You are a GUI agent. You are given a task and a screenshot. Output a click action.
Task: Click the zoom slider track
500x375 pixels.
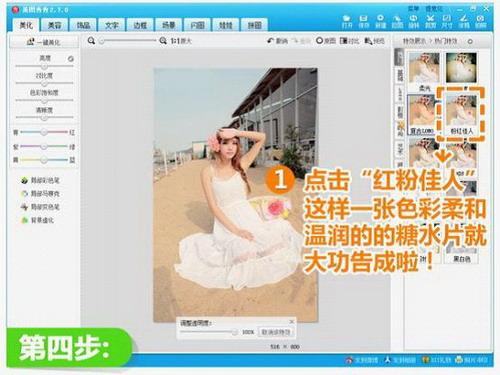(128, 41)
